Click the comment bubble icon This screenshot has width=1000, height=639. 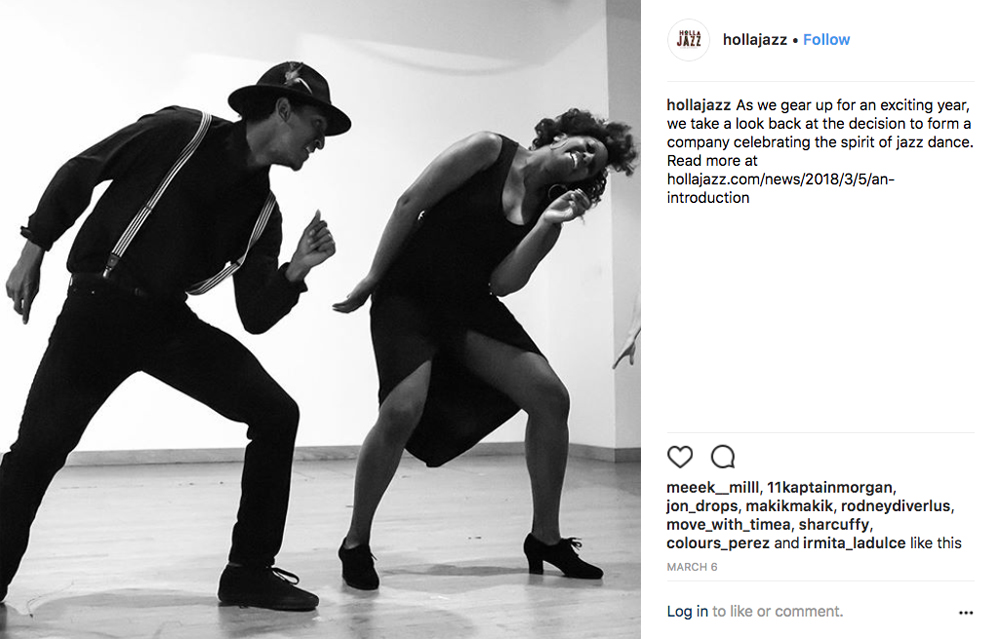(x=723, y=457)
